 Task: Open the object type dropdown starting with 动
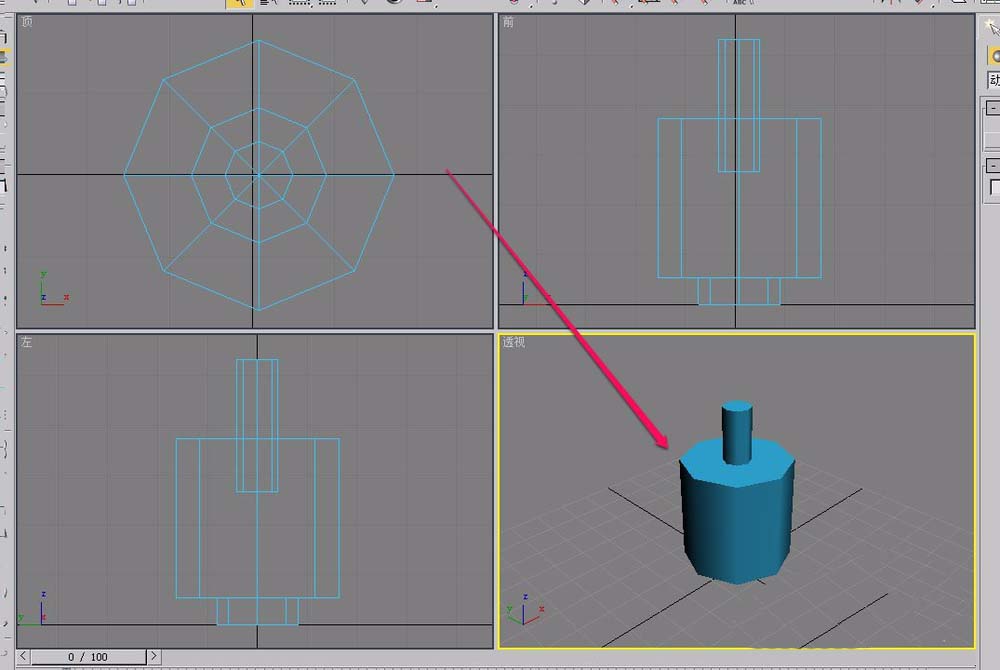coord(994,80)
